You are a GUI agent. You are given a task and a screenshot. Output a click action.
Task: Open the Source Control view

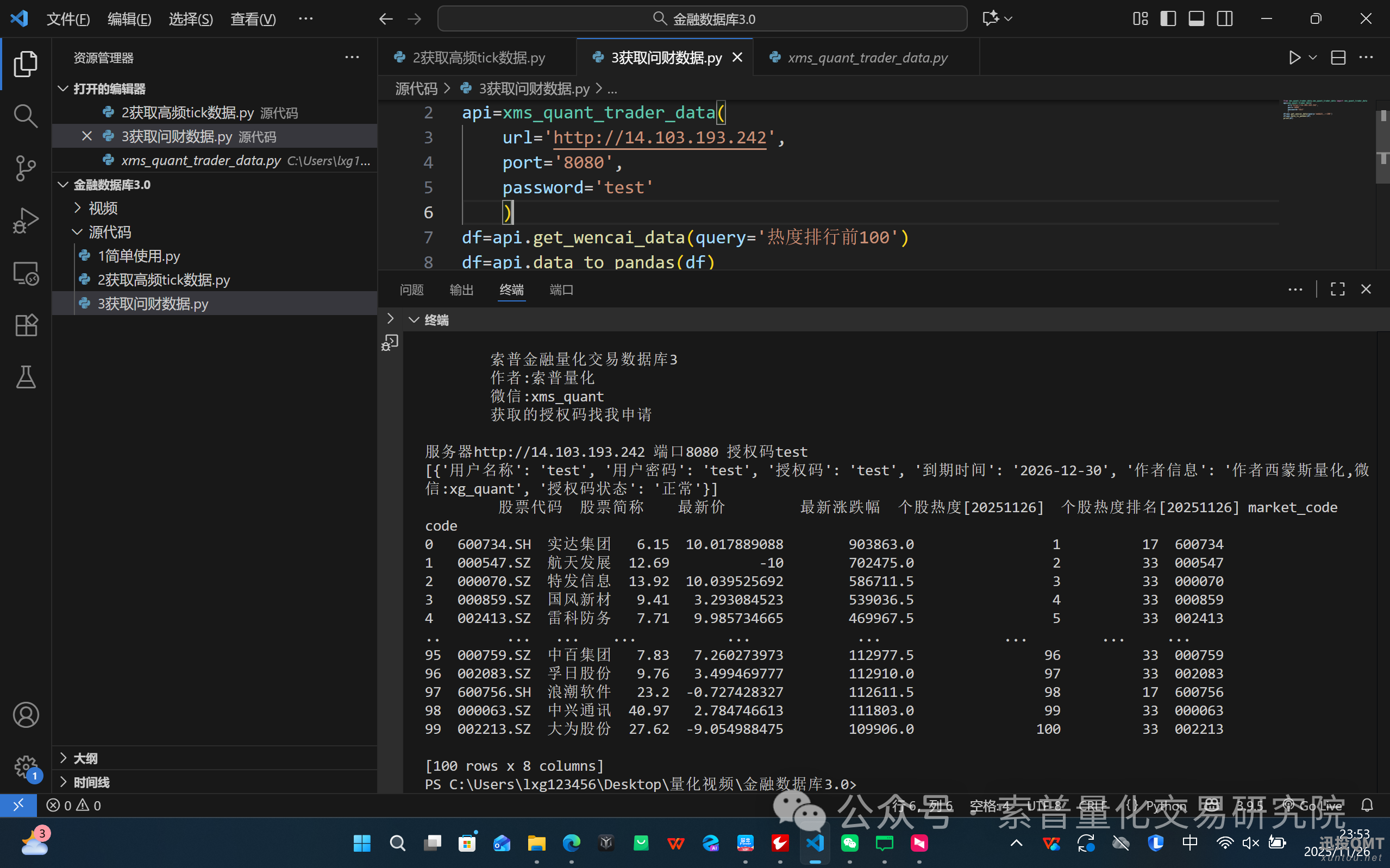tap(25, 168)
